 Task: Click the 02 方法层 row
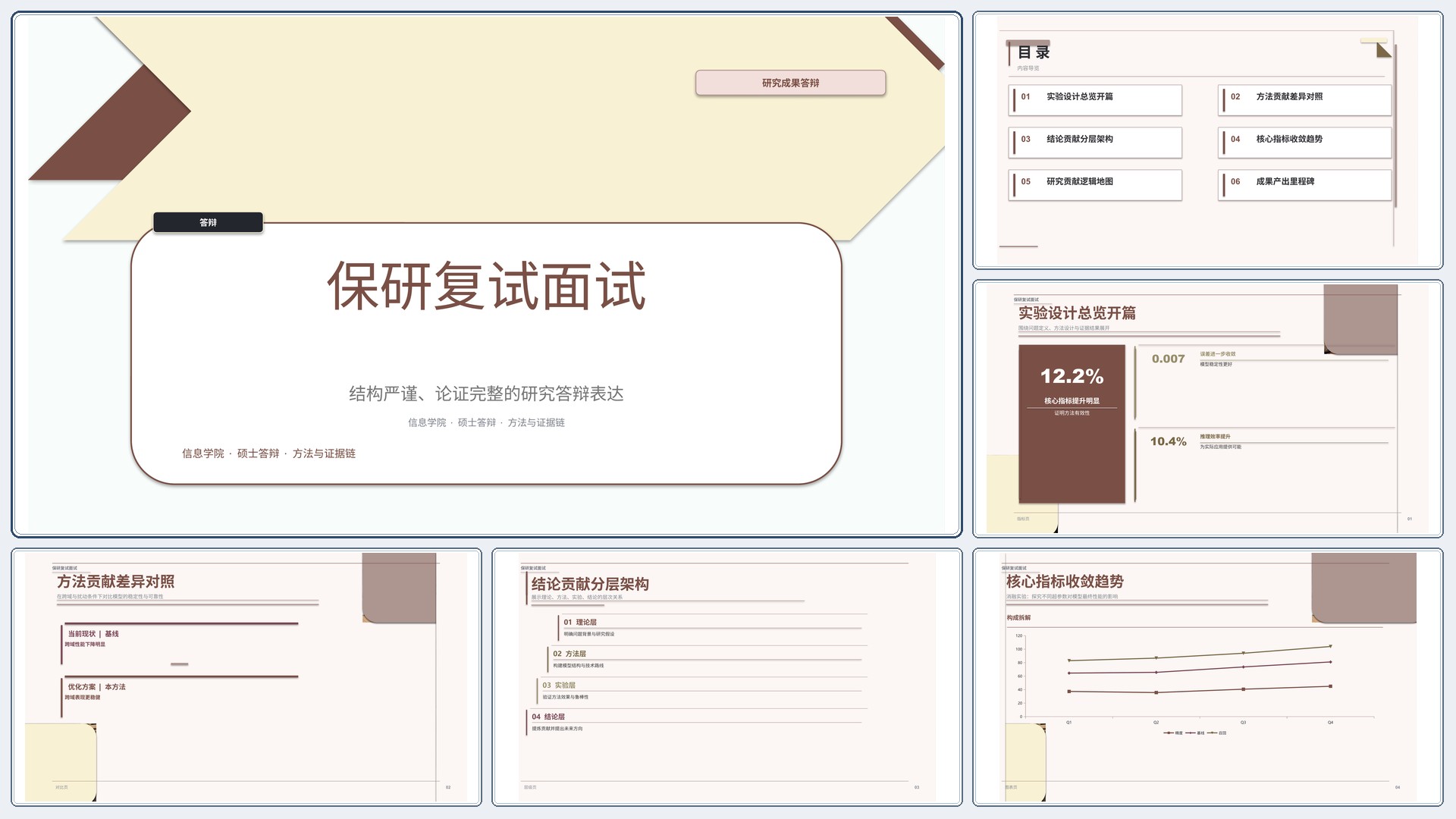706,659
